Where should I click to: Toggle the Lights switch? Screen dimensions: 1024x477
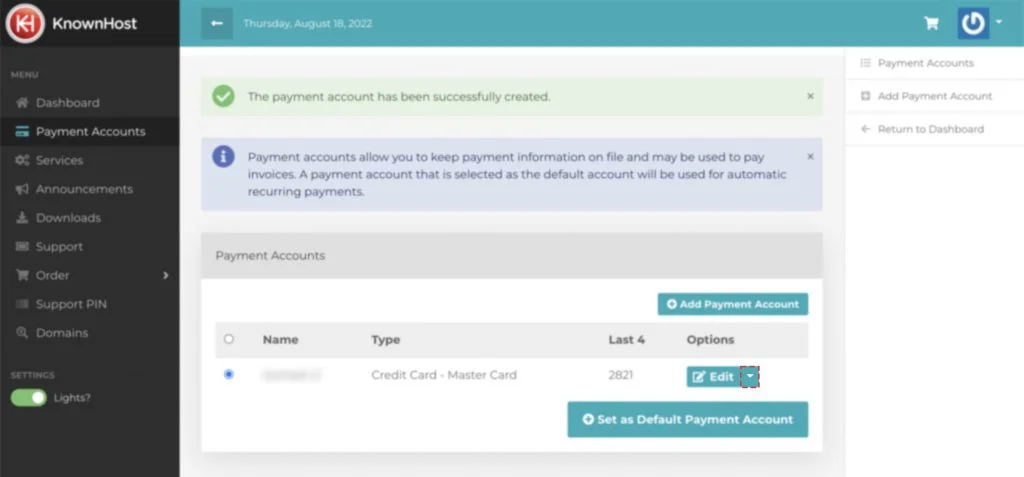(x=29, y=397)
